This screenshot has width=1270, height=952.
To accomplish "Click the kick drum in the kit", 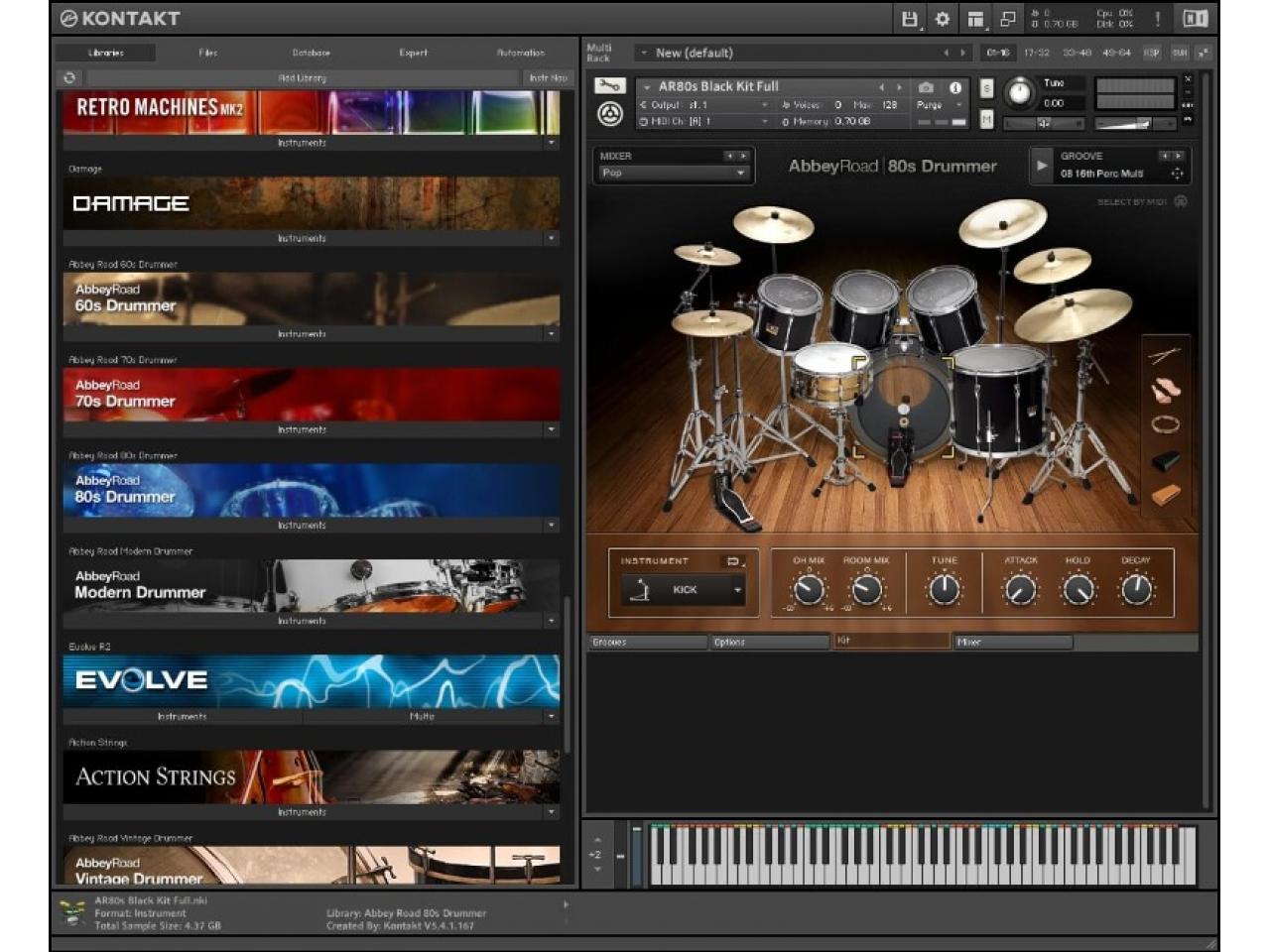I will coord(904,410).
